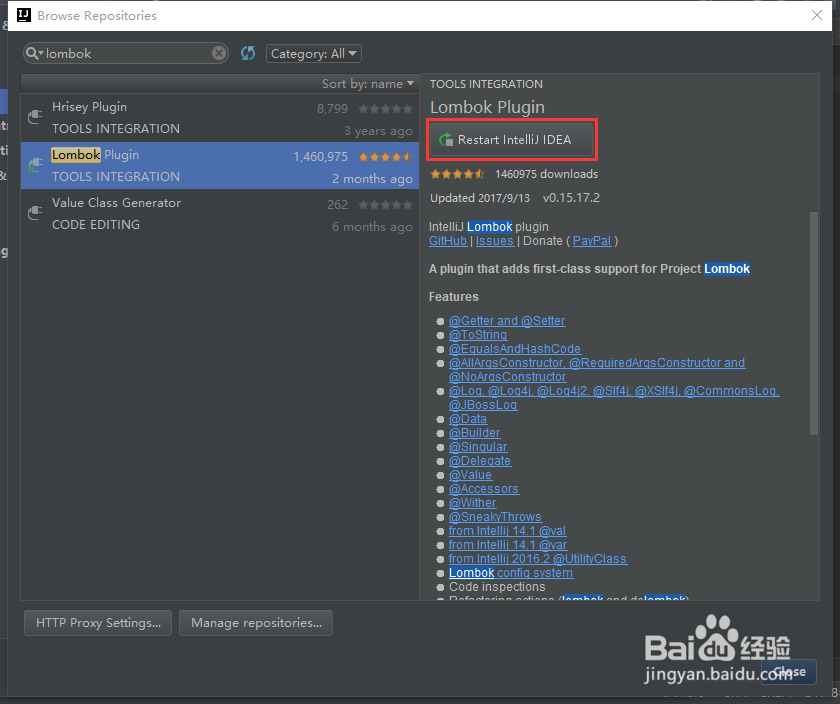Image resolution: width=840 pixels, height=704 pixels.
Task: Open the @Data link
Action: (x=468, y=419)
